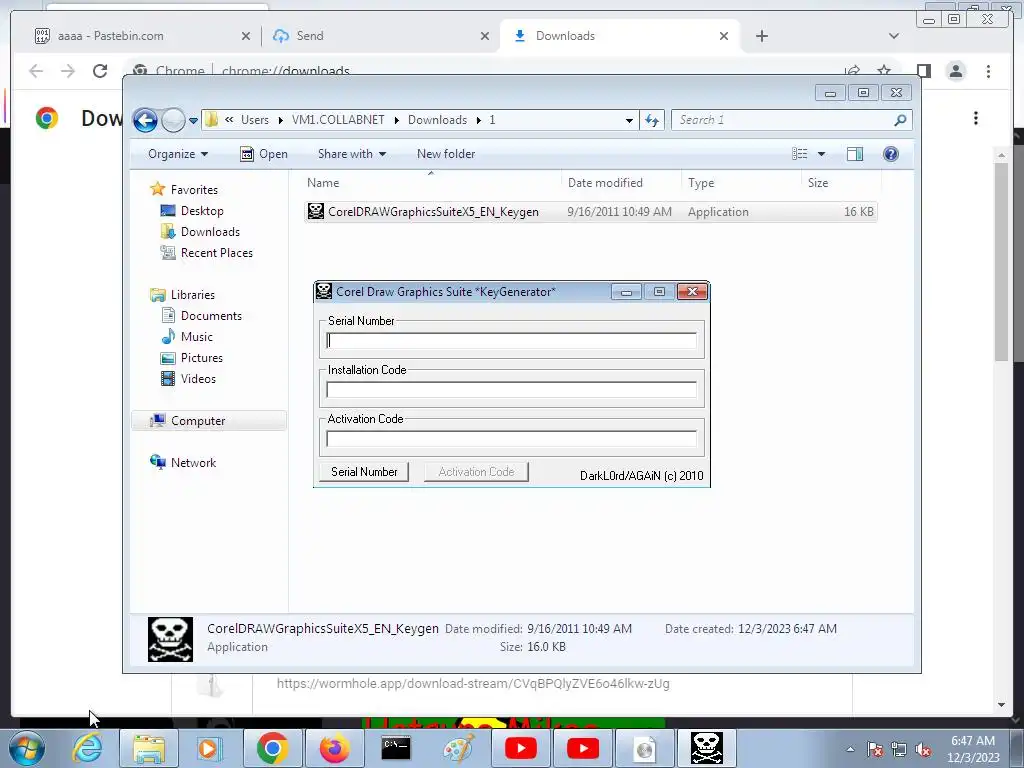Image resolution: width=1024 pixels, height=768 pixels.
Task: Click the Explorer help icon
Action: click(x=891, y=154)
